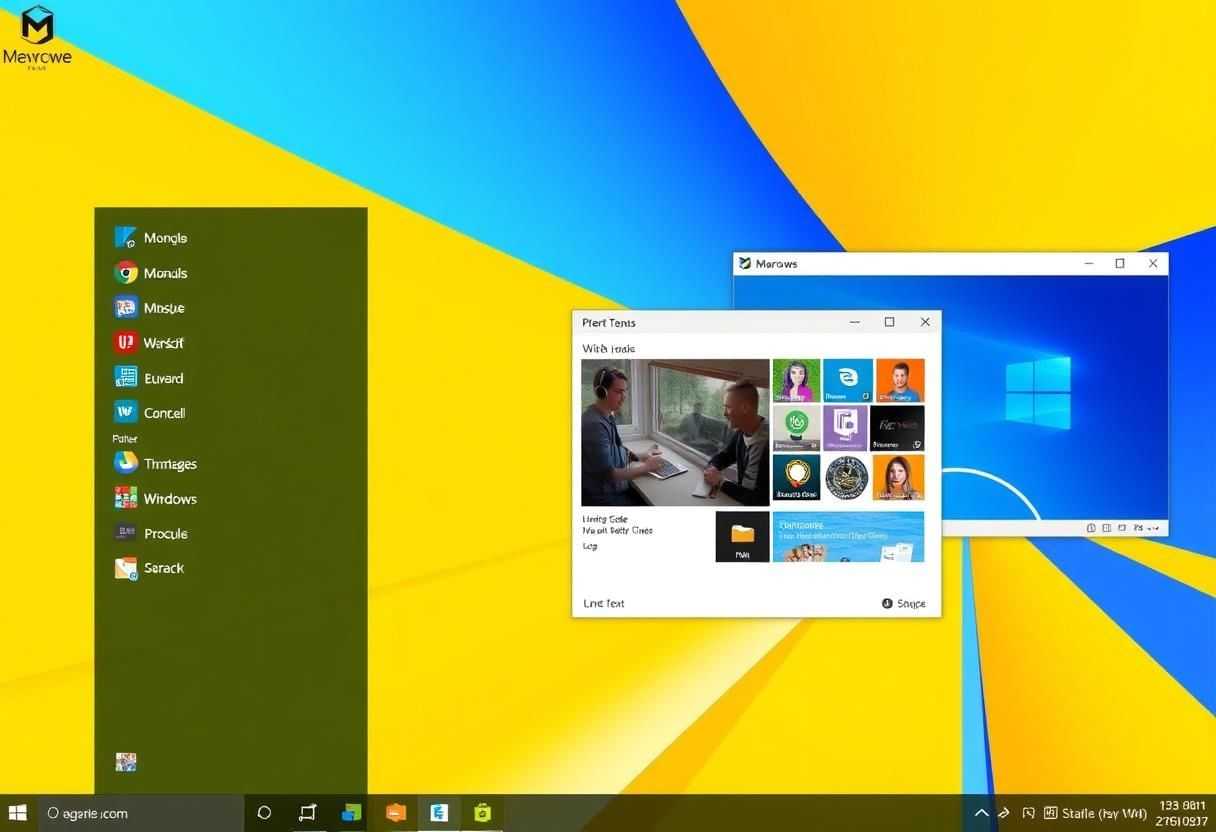Open the wide blue banner tile

coord(848,536)
